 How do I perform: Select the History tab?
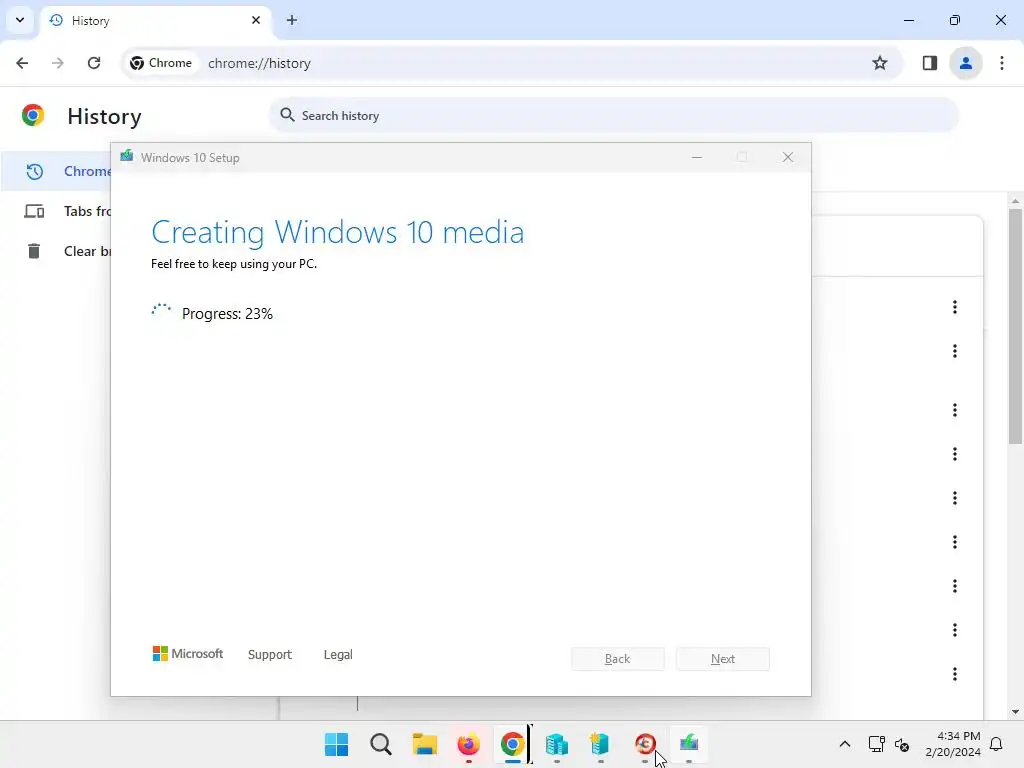(x=155, y=21)
